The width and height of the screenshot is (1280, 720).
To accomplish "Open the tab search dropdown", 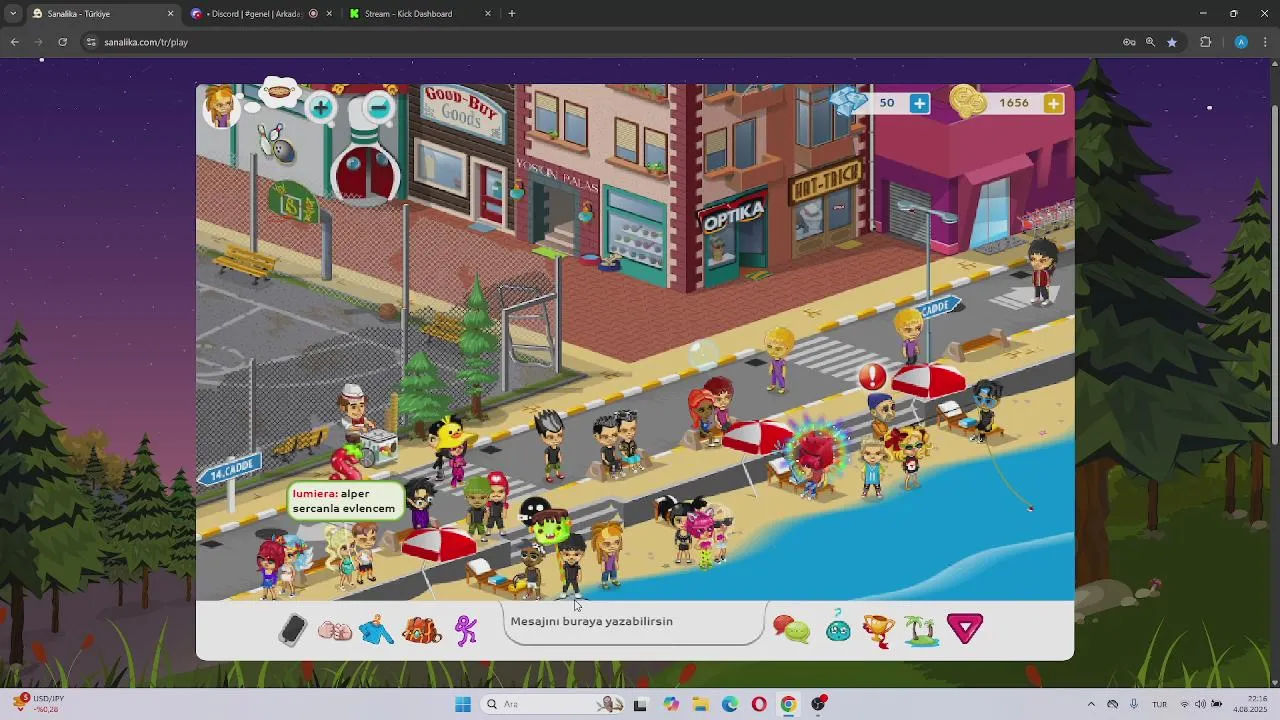I will (x=13, y=14).
